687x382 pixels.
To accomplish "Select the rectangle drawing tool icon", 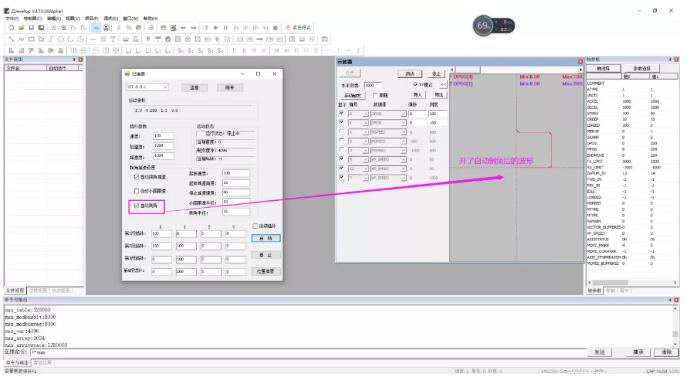I will coord(31,39).
